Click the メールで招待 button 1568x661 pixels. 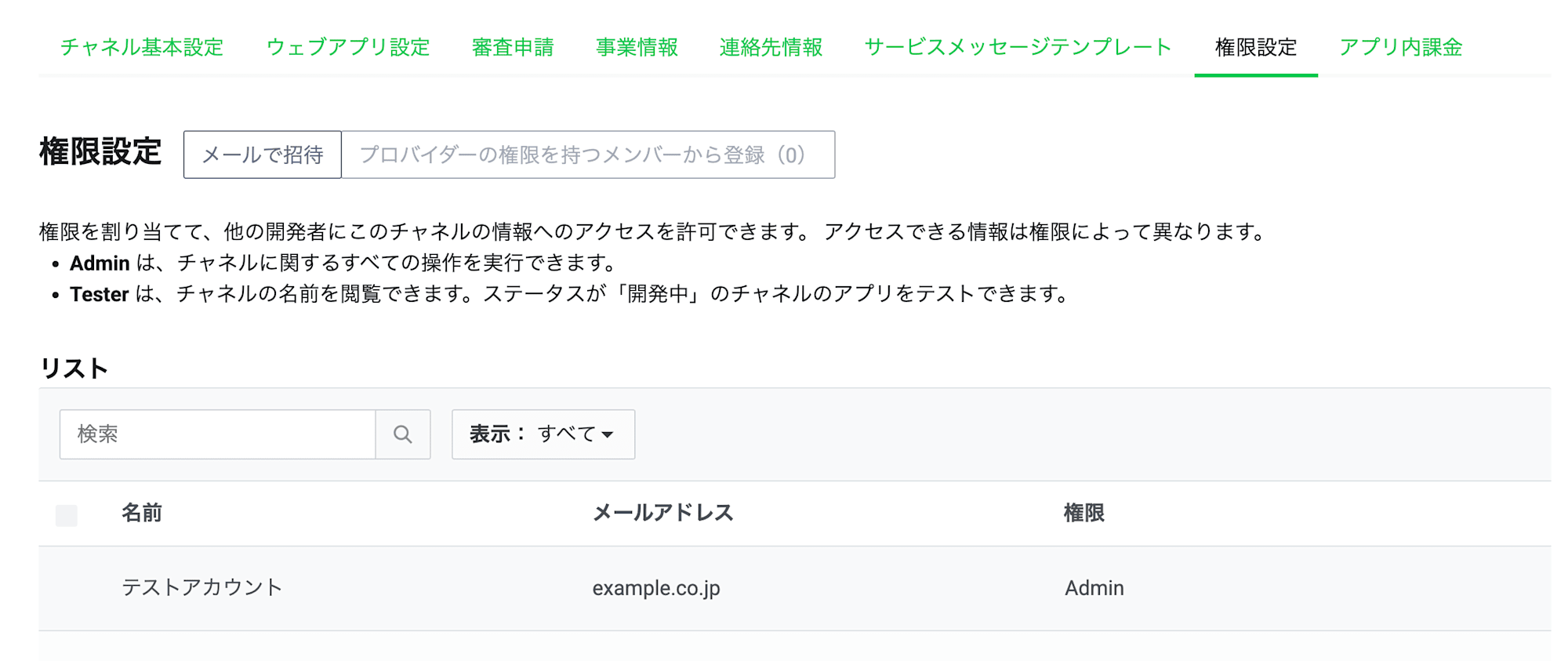(x=263, y=154)
